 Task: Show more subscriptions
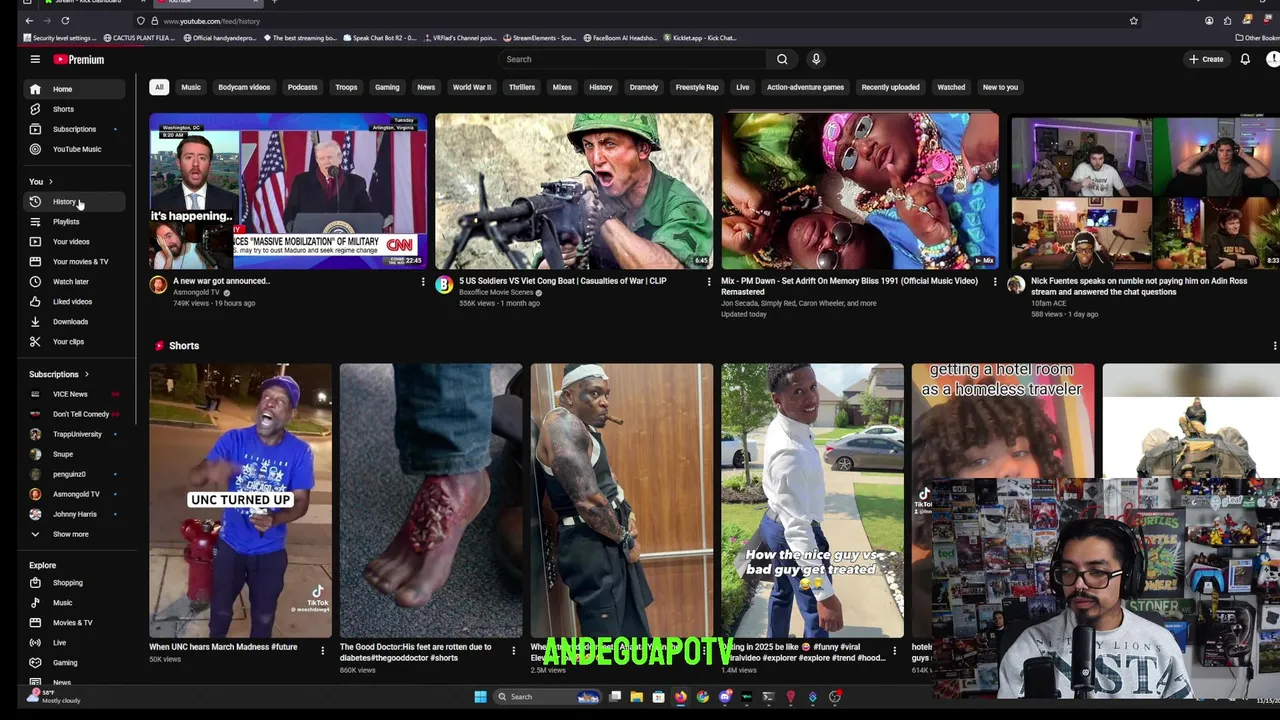[76, 534]
